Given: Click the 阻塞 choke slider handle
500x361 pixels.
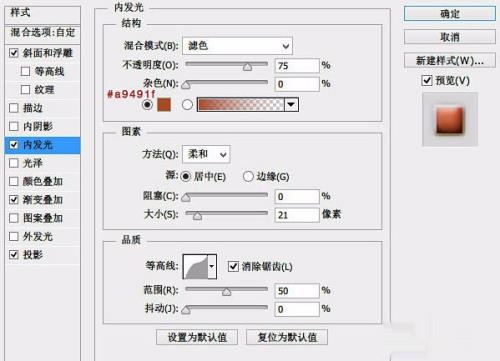Looking at the screenshot, I should (186, 198).
